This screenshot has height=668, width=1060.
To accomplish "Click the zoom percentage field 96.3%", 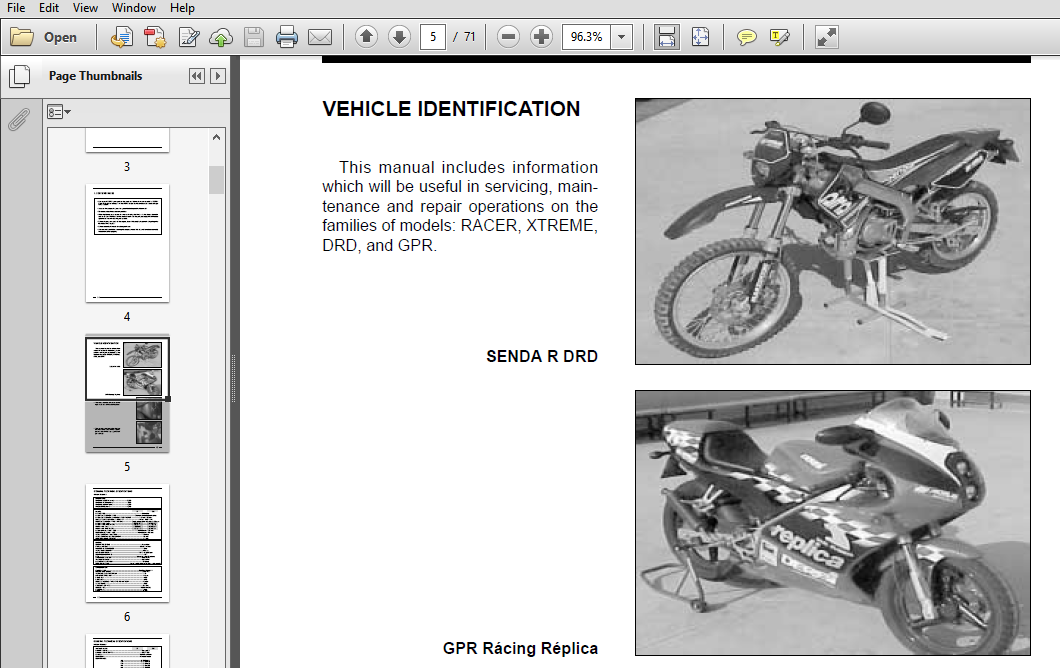I will (586, 37).
